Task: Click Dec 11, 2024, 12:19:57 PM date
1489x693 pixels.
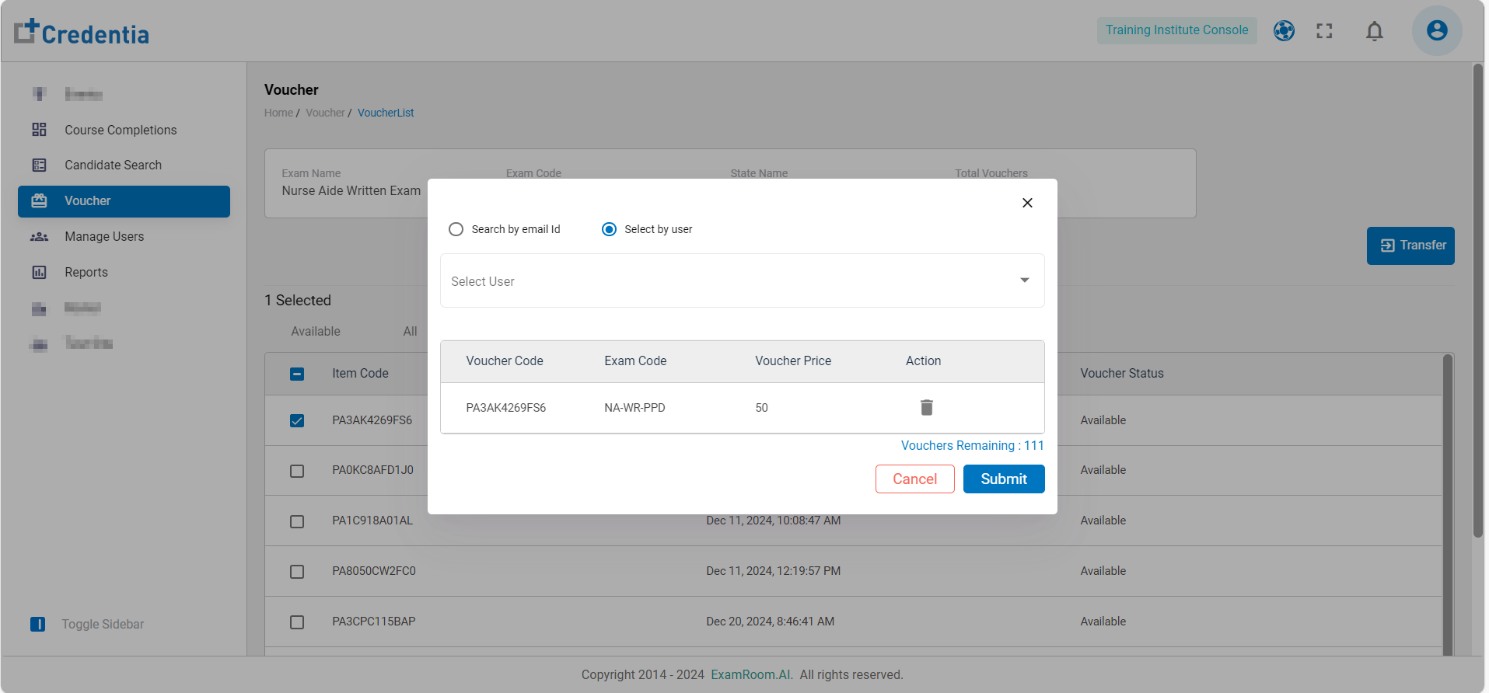Action: (x=773, y=571)
